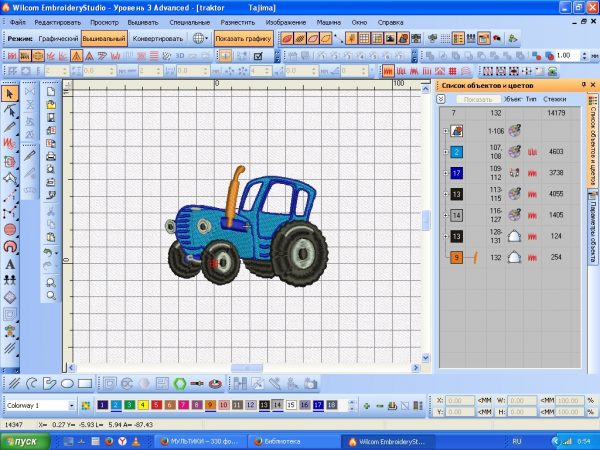Open the Просмотр menu

pyautogui.click(x=104, y=22)
